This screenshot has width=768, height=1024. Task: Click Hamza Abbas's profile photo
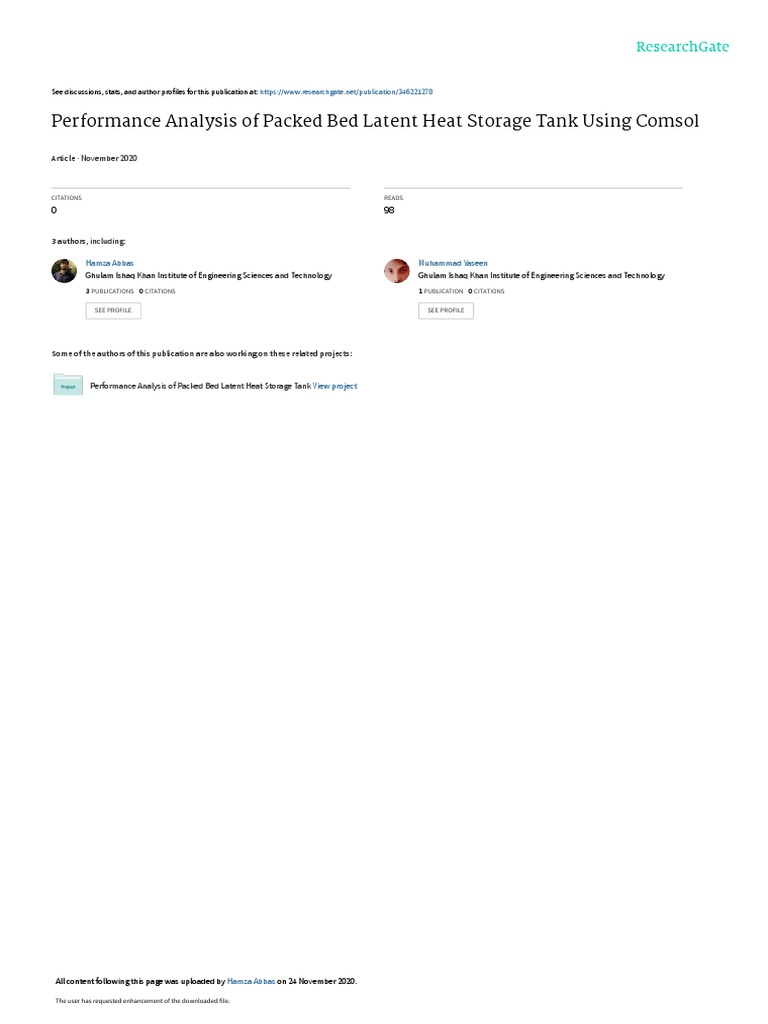[x=64, y=270]
